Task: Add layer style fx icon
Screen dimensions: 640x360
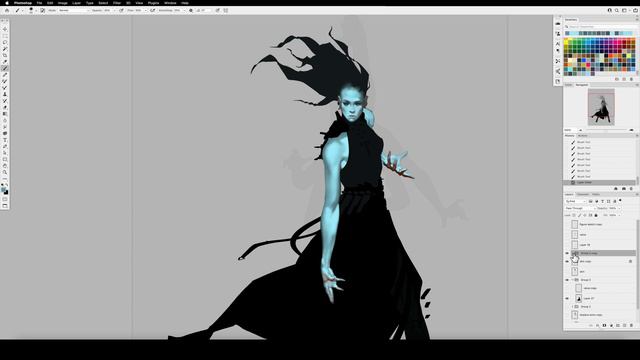Action: click(x=598, y=325)
